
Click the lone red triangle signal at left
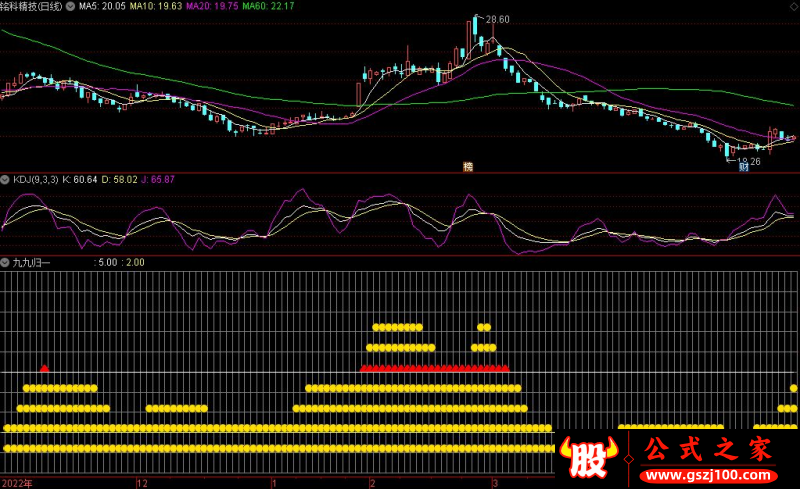44,368
